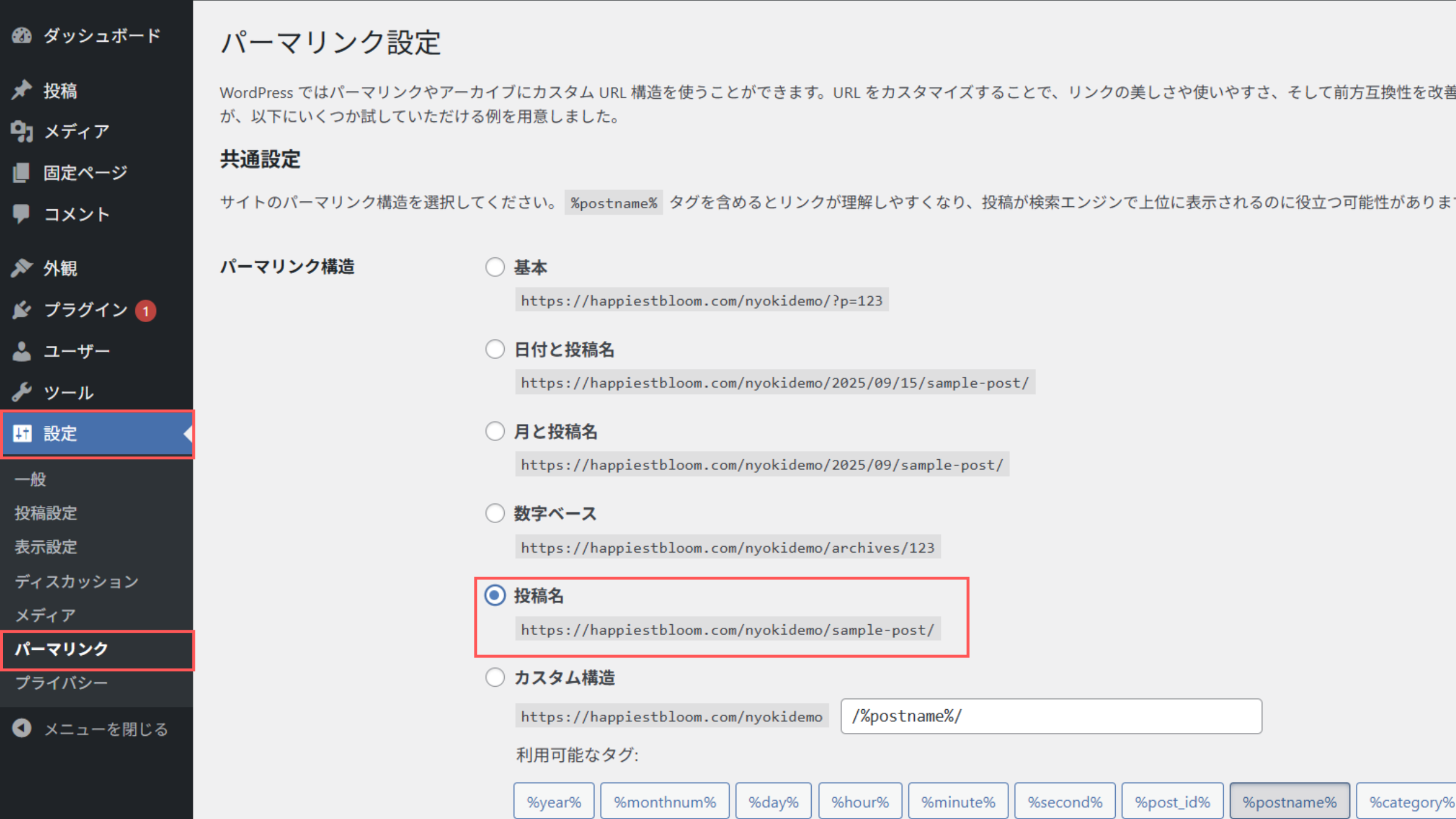Click the Dashboard gauge icon
Image resolution: width=1456 pixels, height=819 pixels.
click(22, 36)
